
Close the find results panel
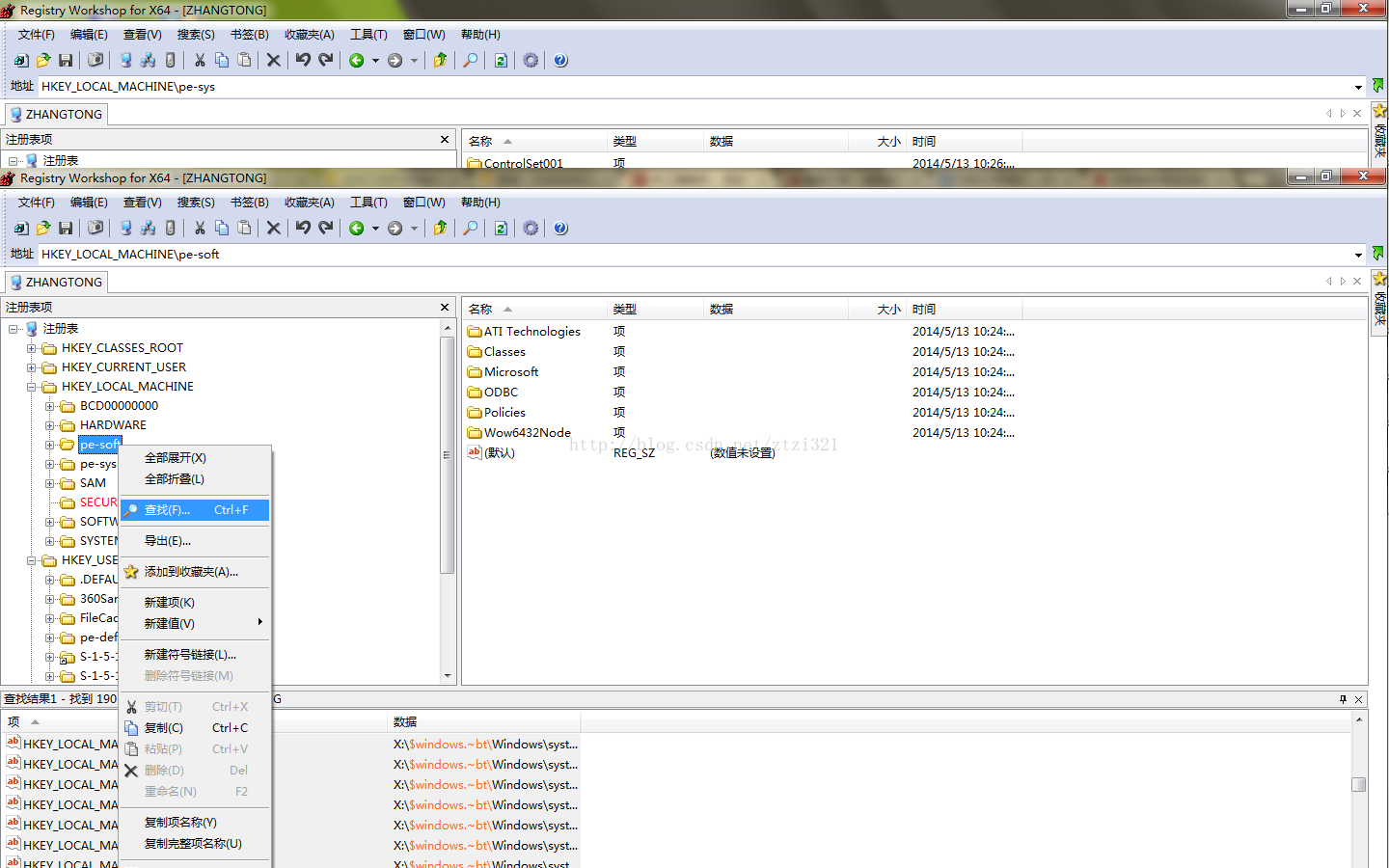1359,699
